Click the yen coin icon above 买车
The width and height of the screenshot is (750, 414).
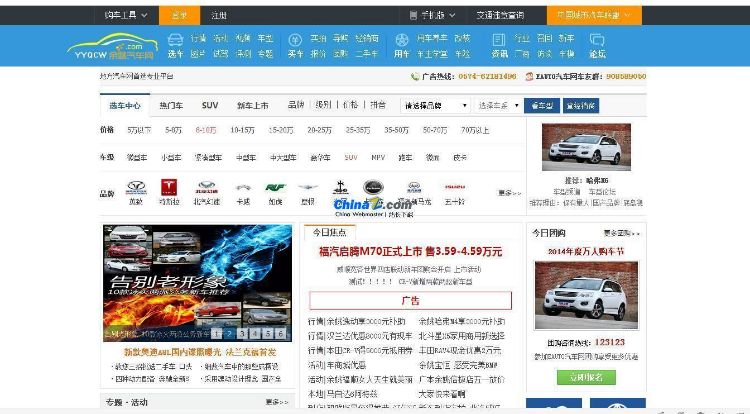point(295,39)
